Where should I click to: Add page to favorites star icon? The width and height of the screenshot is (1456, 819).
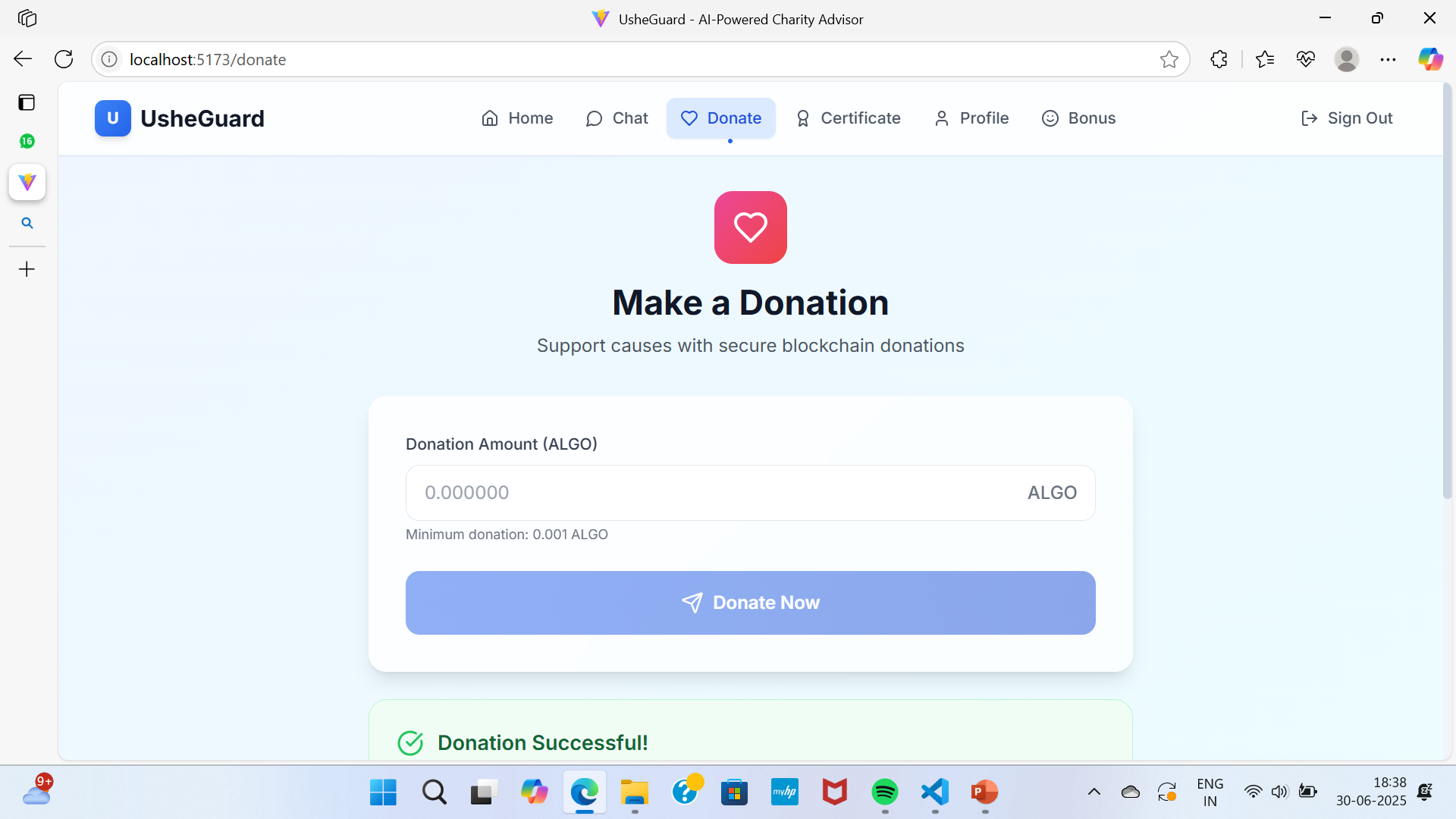pyautogui.click(x=1169, y=59)
